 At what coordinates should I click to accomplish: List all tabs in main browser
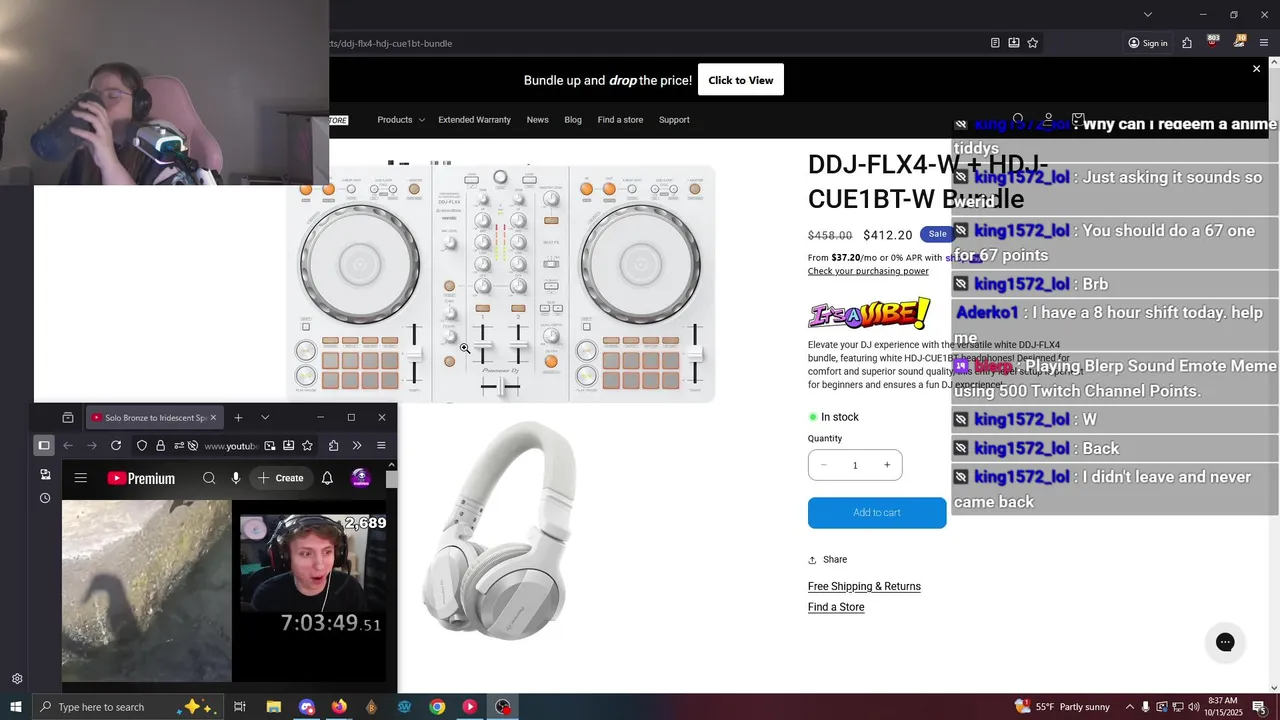coord(1148,14)
